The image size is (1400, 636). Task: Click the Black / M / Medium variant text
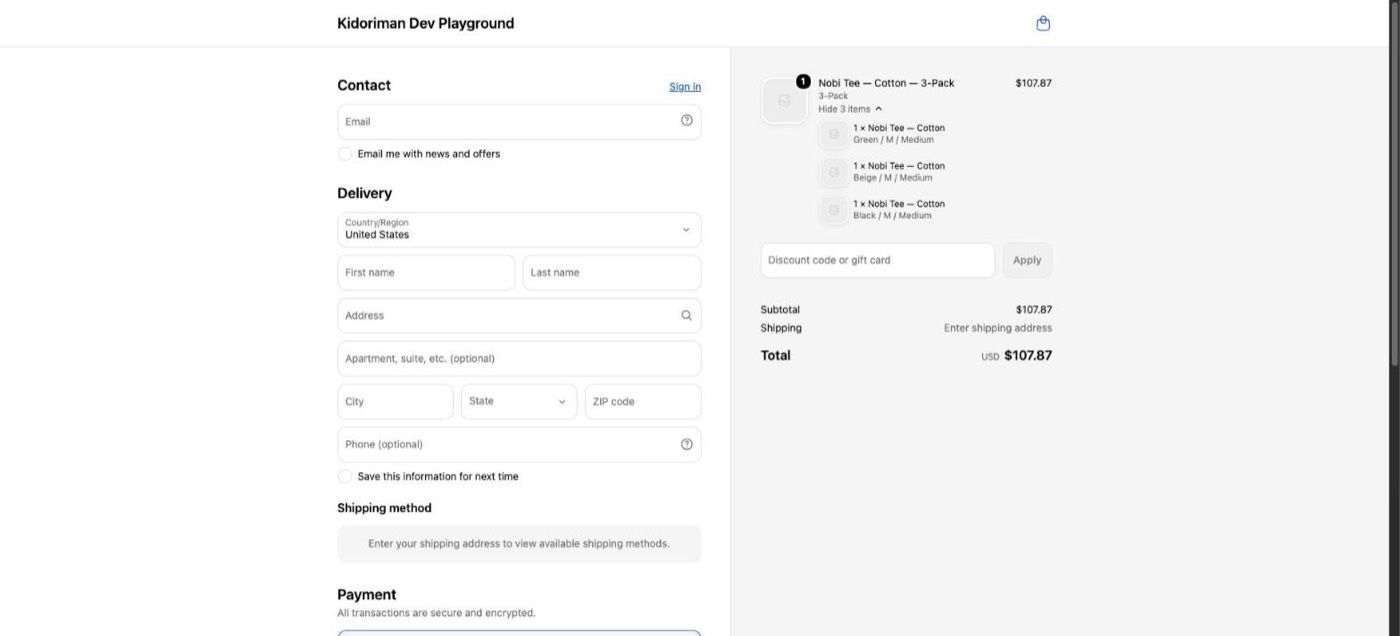click(x=892, y=216)
